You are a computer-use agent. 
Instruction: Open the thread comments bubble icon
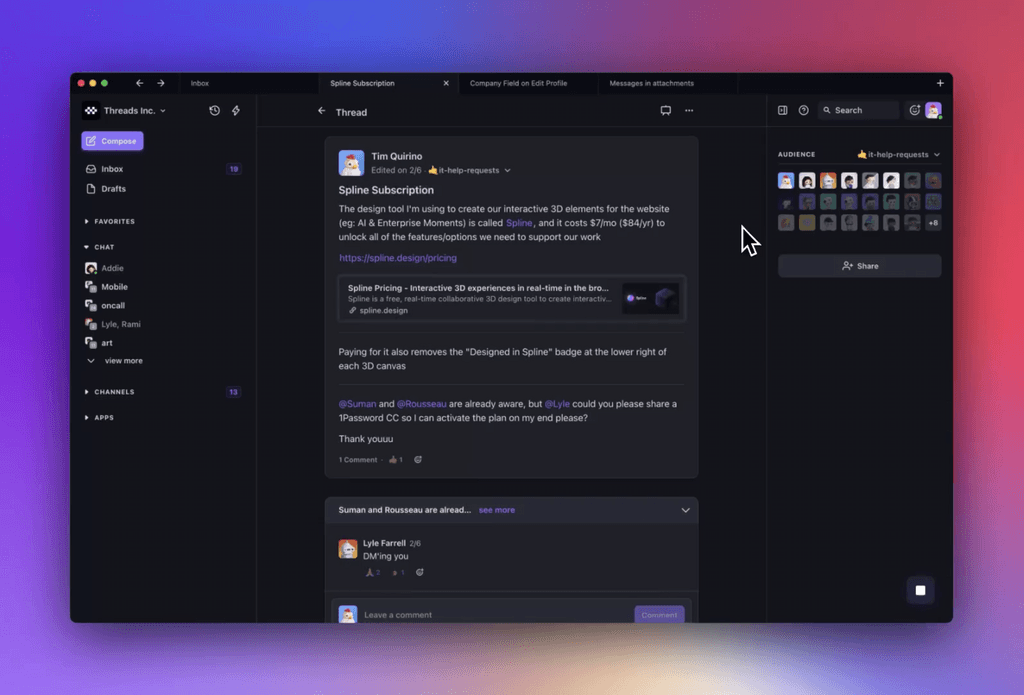[x=665, y=110]
